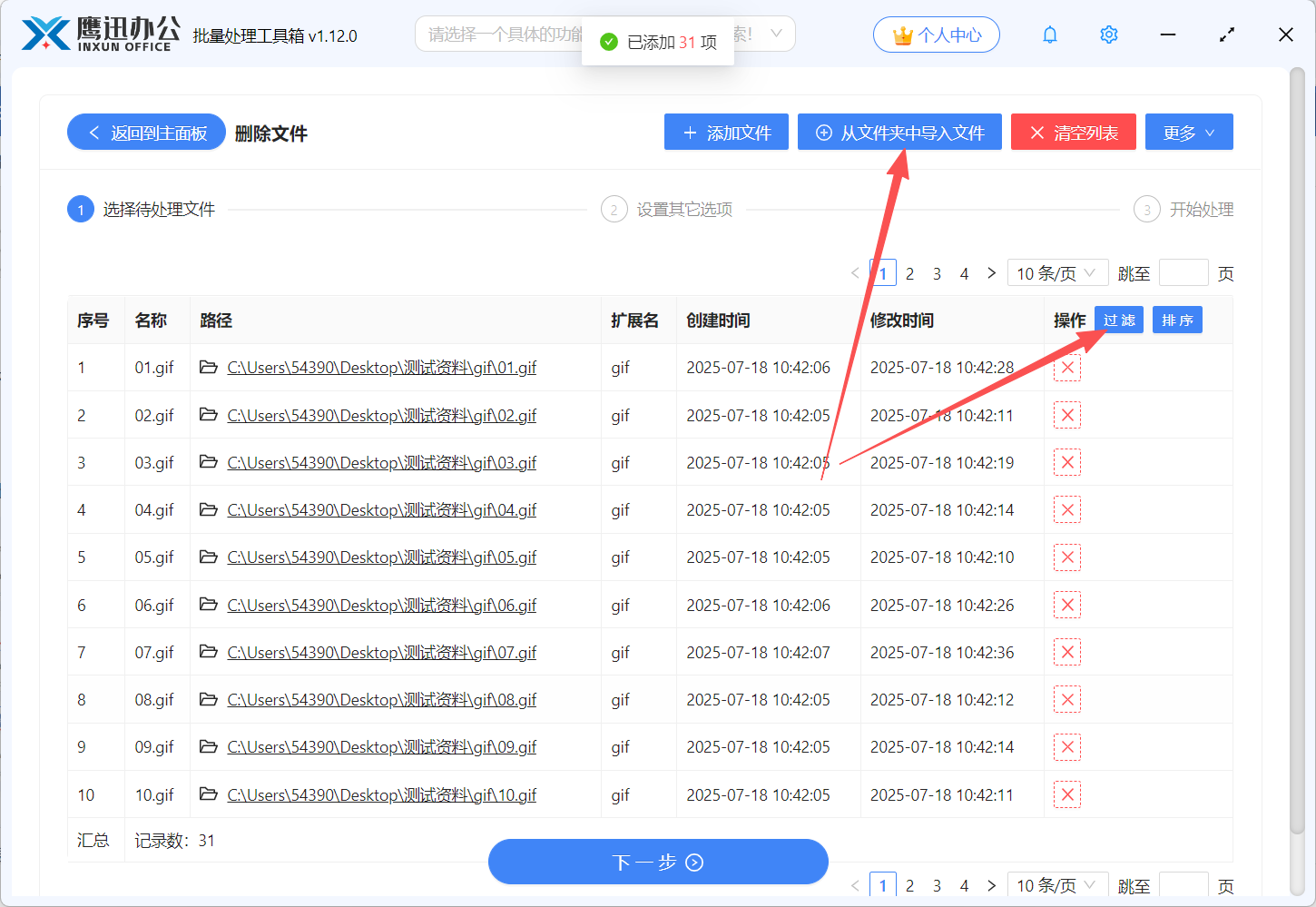The image size is (1316, 907).
Task: Toggle window restore/expand icon
Action: pyautogui.click(x=1227, y=35)
